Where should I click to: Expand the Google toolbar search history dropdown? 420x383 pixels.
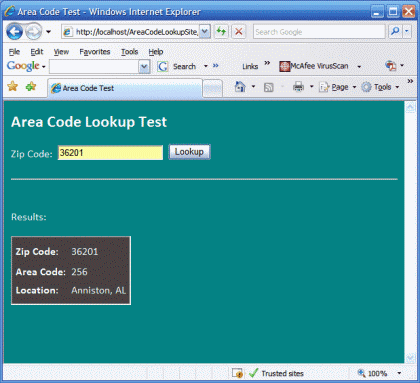point(144,67)
